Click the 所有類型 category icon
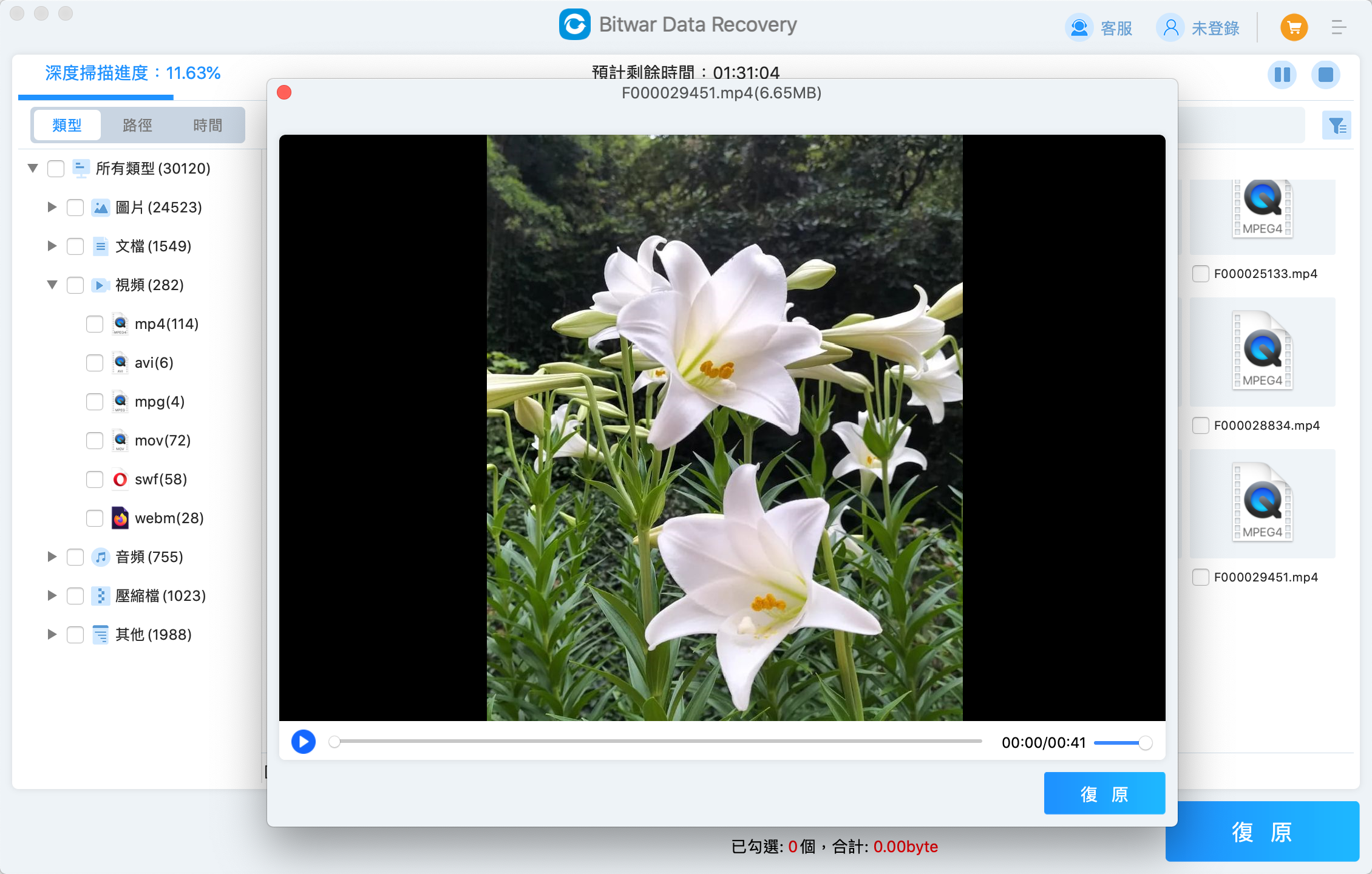Image resolution: width=1372 pixels, height=874 pixels. [x=81, y=168]
